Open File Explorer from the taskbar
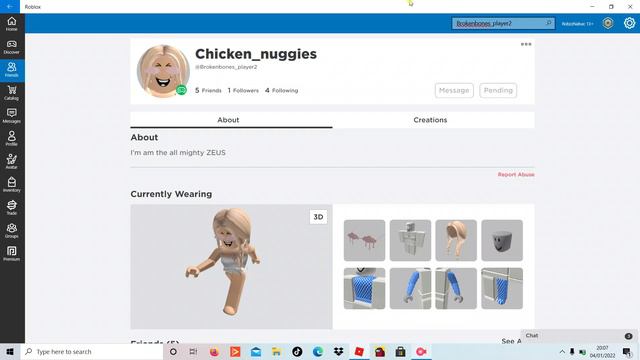The image size is (640, 360). tap(276, 351)
